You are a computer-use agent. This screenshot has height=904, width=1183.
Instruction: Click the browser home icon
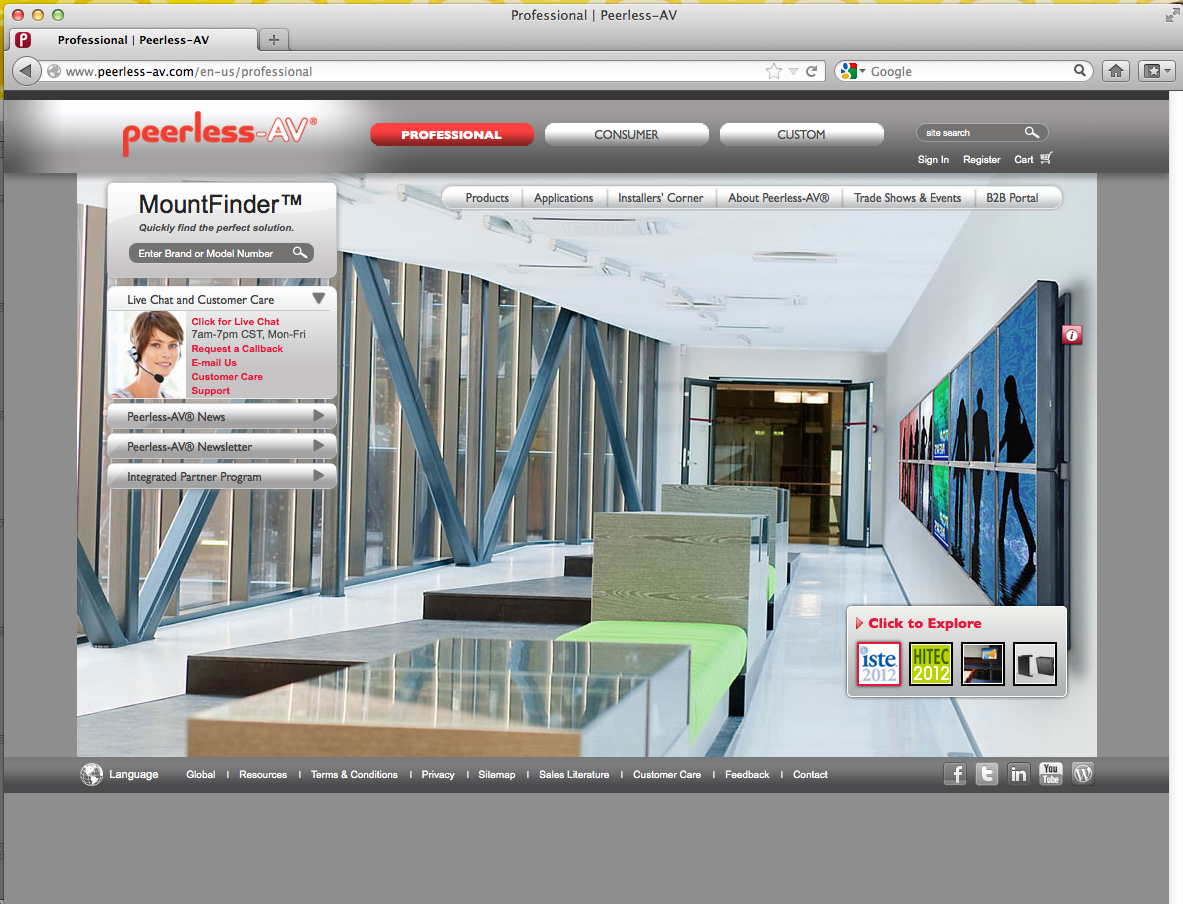[x=1116, y=71]
